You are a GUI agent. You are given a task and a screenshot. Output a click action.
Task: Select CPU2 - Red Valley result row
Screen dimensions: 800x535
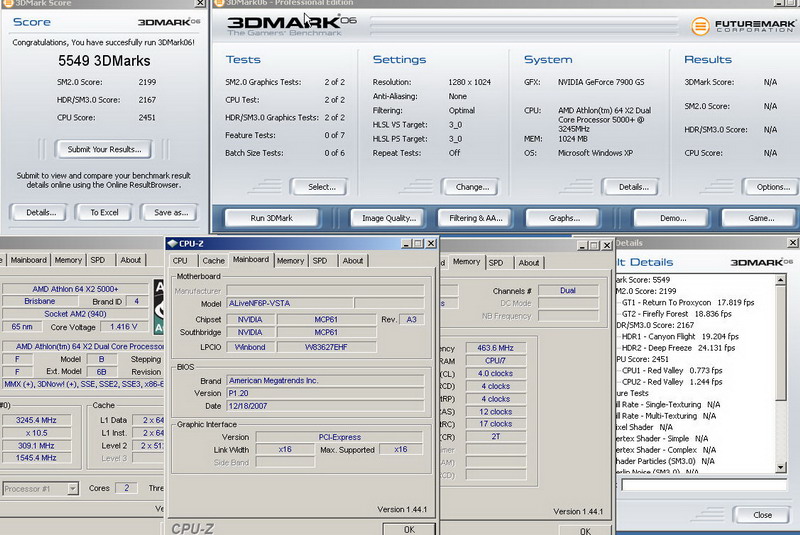click(x=672, y=382)
